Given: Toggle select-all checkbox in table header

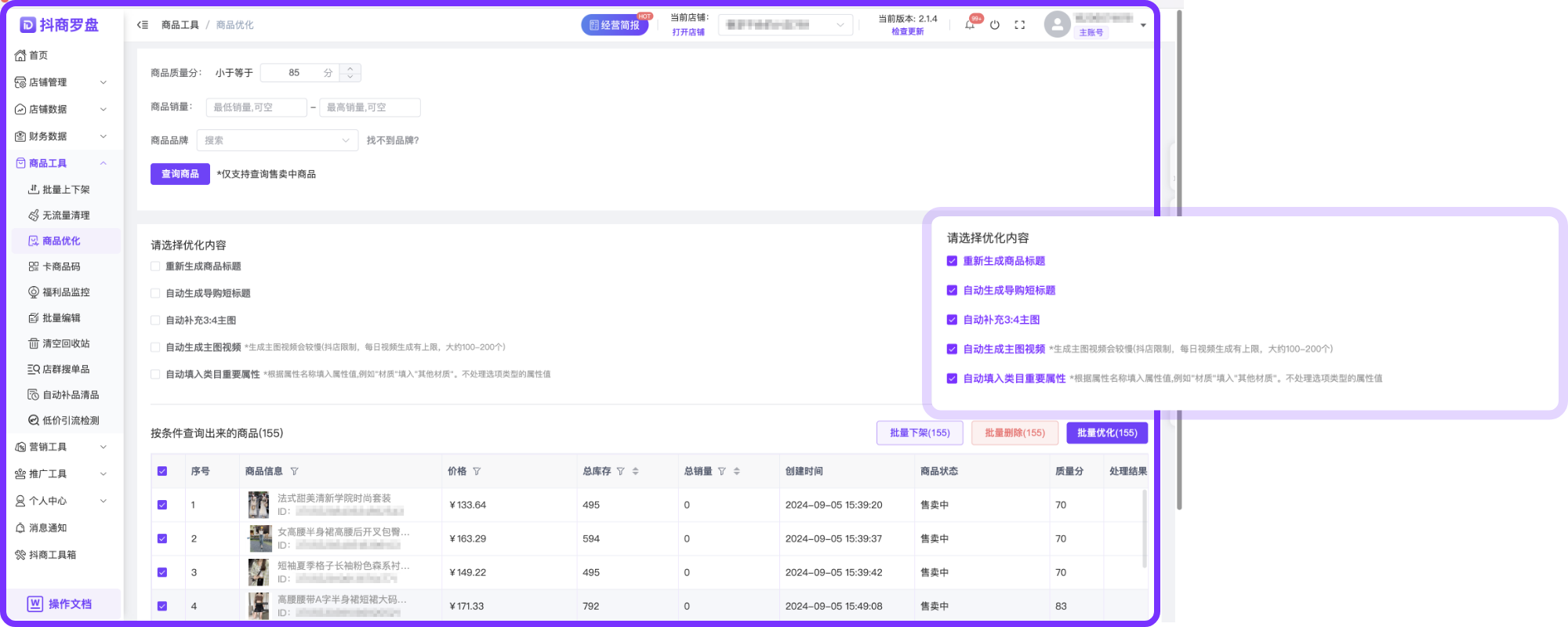Looking at the screenshot, I should click(162, 472).
